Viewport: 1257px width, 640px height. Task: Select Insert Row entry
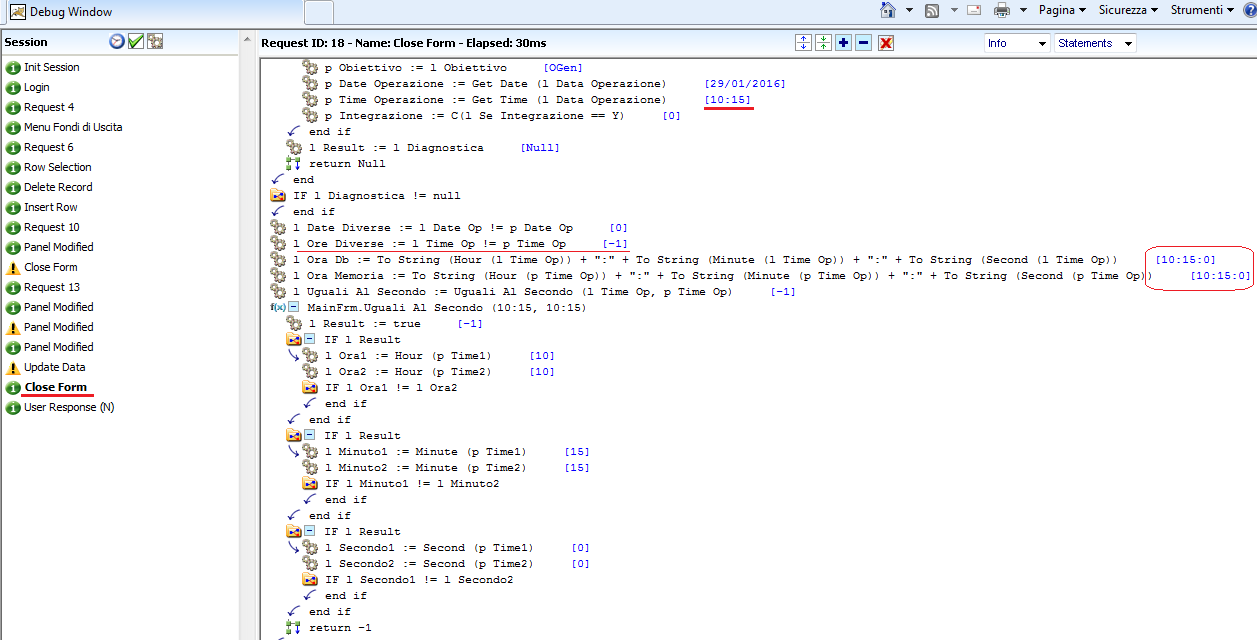click(51, 207)
